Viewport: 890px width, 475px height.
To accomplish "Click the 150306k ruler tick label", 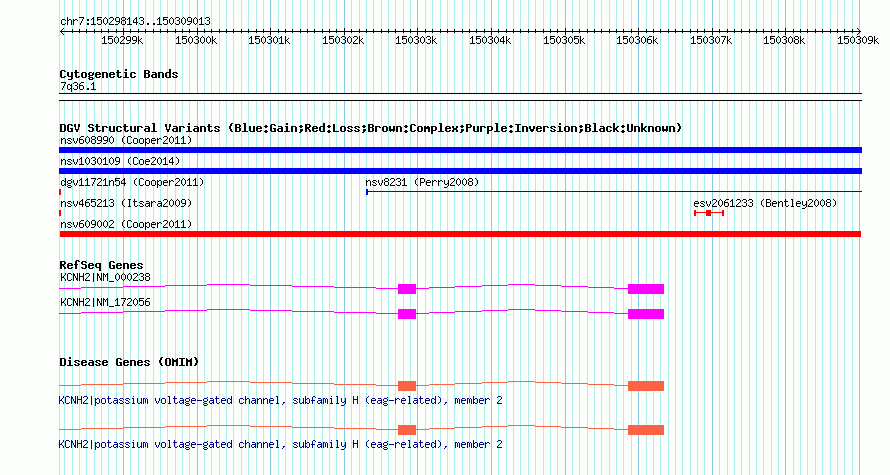I will tap(637, 40).
